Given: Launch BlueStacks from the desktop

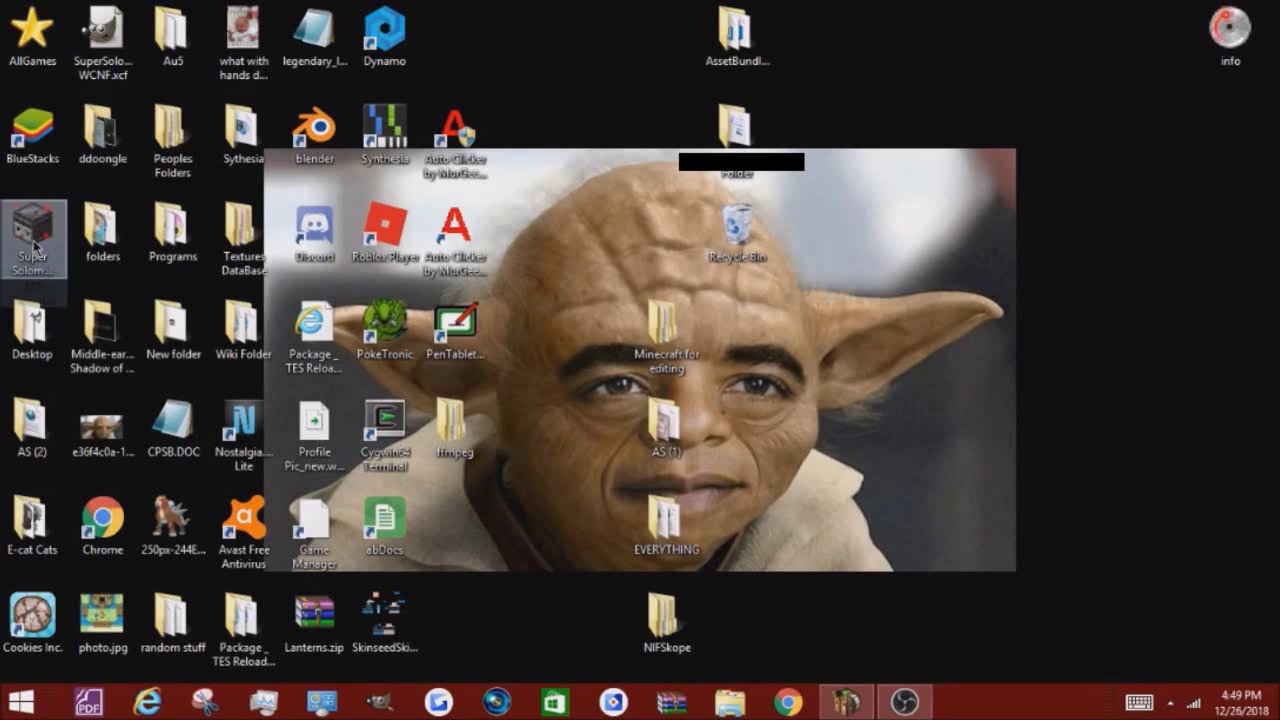Looking at the screenshot, I should coord(32,135).
